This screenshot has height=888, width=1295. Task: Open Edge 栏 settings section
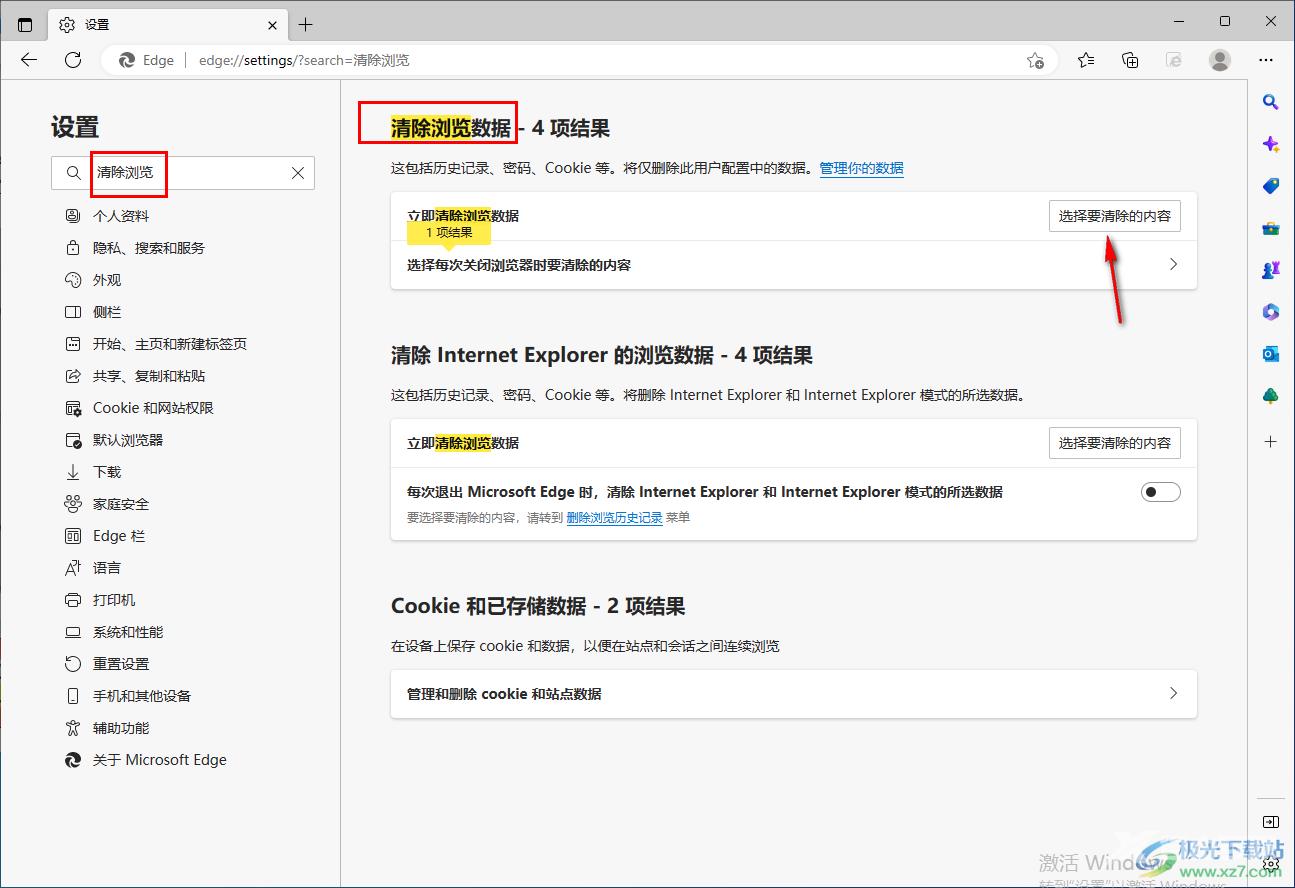119,536
